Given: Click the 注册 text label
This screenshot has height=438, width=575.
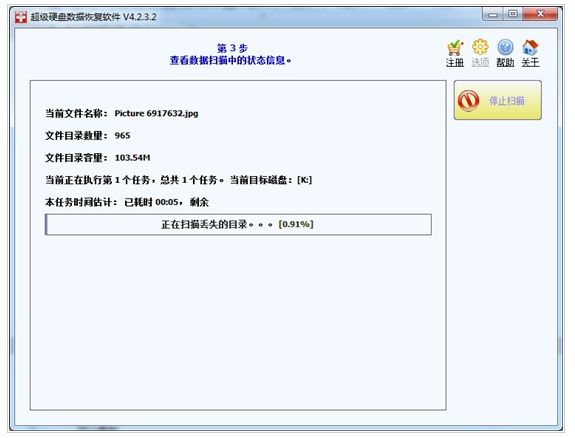Looking at the screenshot, I should pos(455,63).
